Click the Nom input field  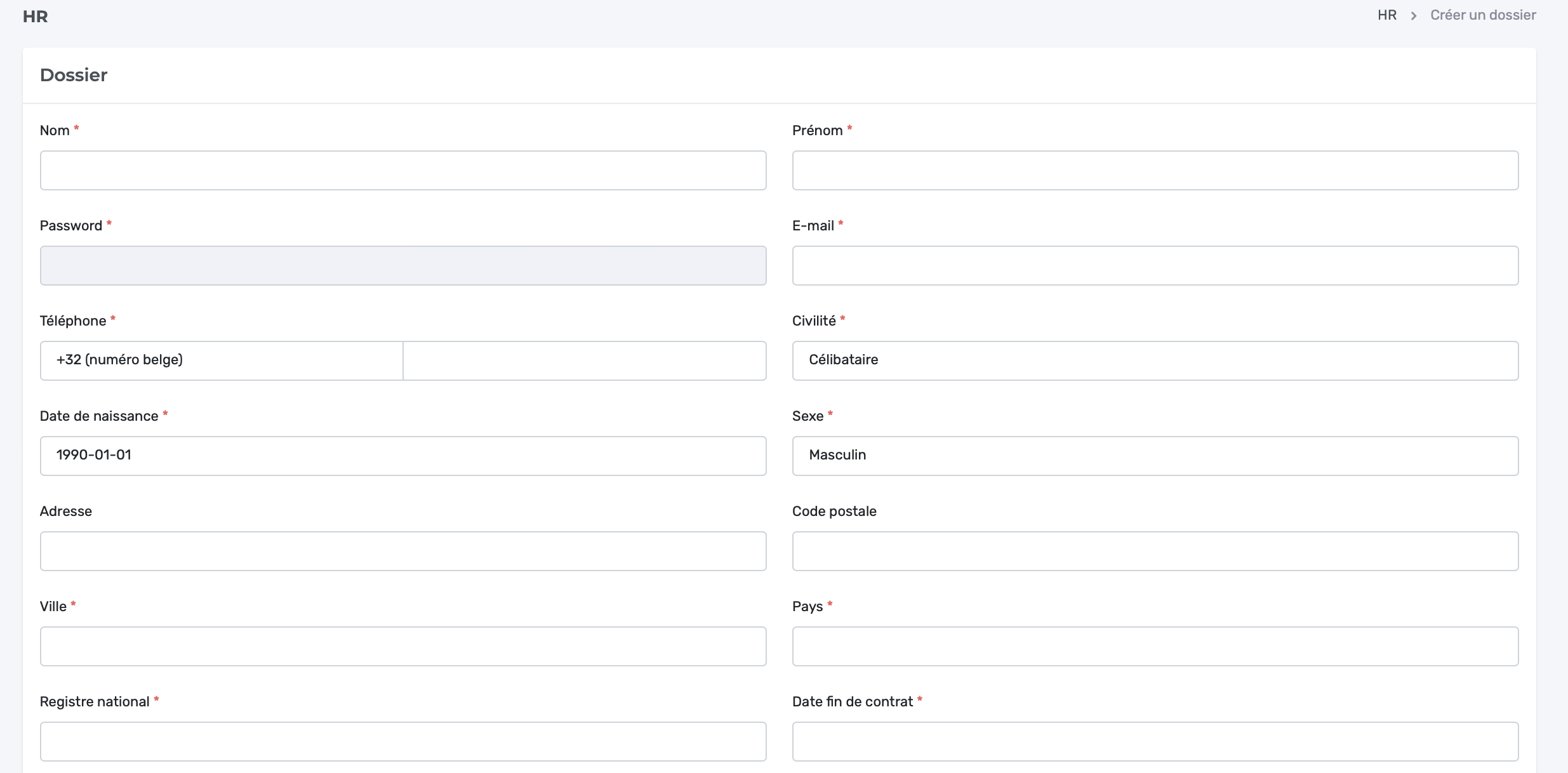tap(403, 170)
